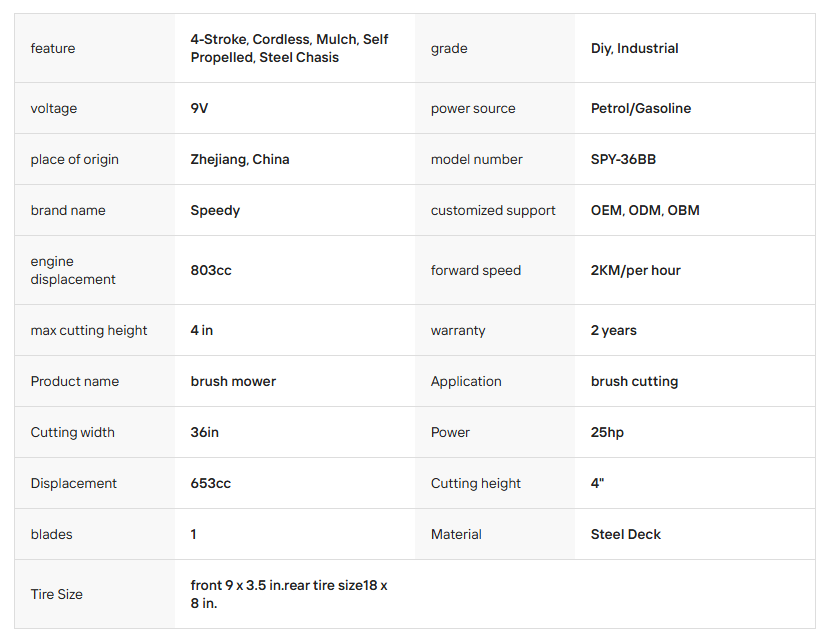Select the brush mower product name value
Viewport: 830px width, 642px height.
tap(233, 381)
